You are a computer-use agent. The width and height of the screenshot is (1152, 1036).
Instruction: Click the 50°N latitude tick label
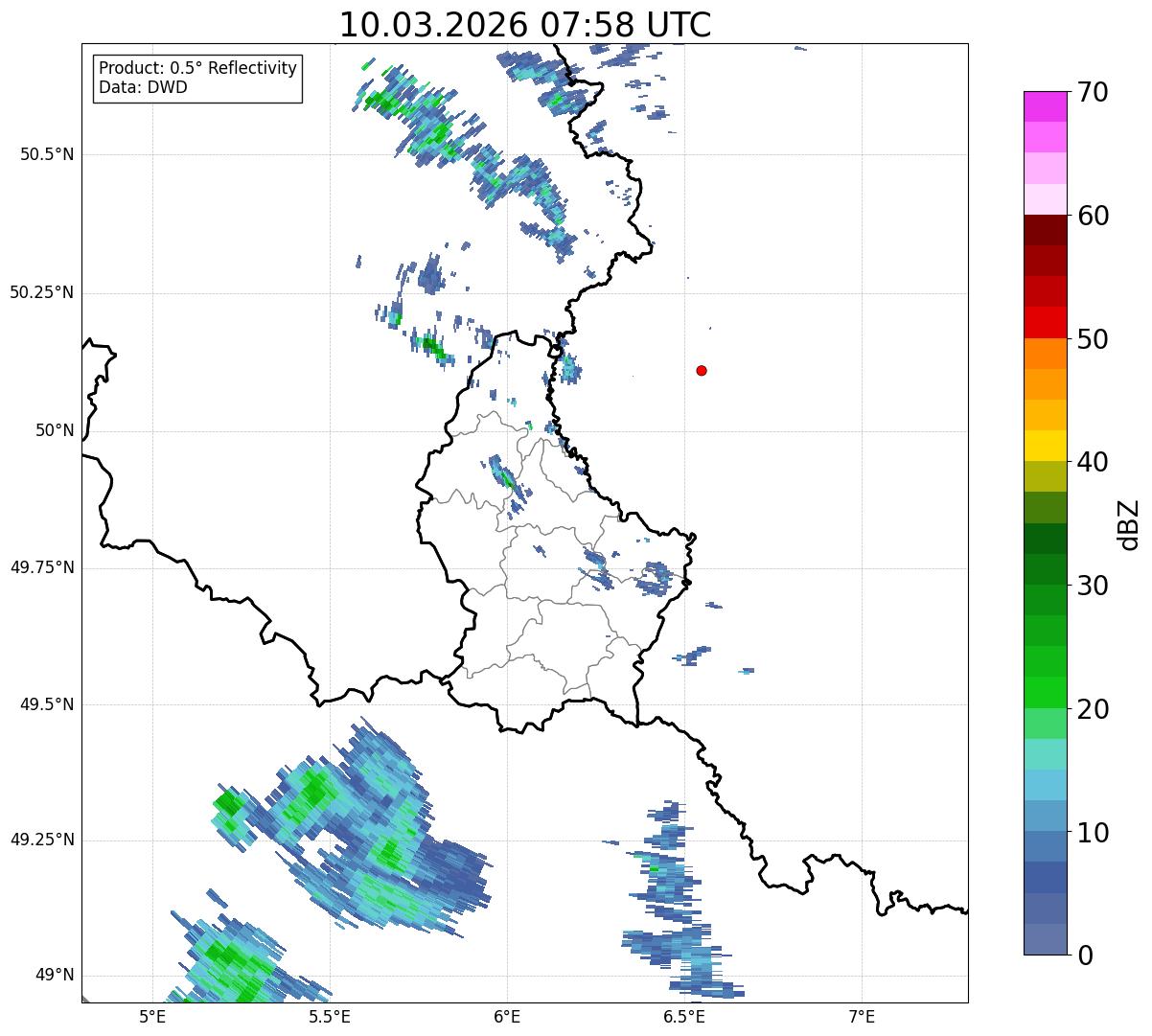(55, 430)
